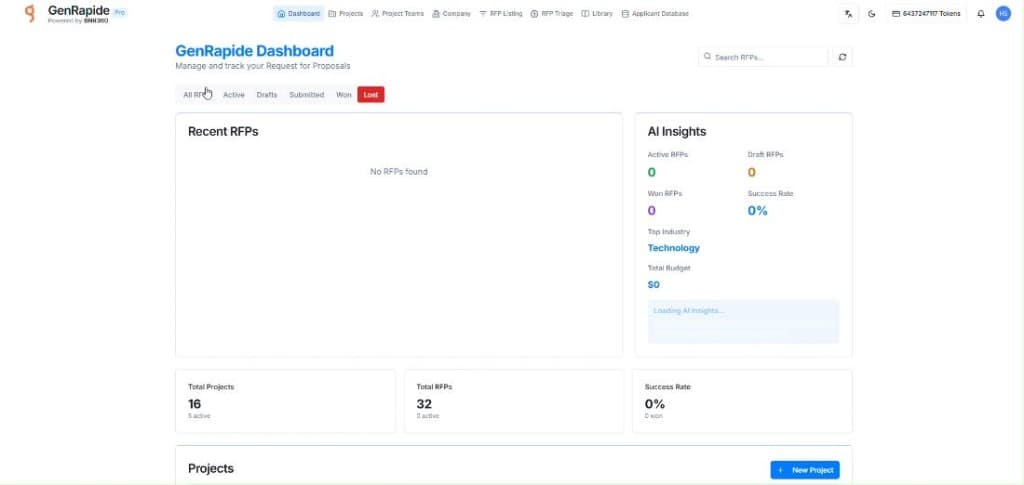Viewport: 1024px width, 485px height.
Task: Select the Won filter tab
Action: click(344, 95)
